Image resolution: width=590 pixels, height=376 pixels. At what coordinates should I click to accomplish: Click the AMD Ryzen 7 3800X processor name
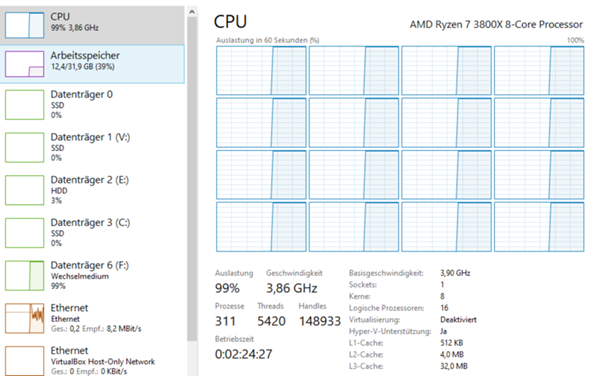tap(496, 24)
